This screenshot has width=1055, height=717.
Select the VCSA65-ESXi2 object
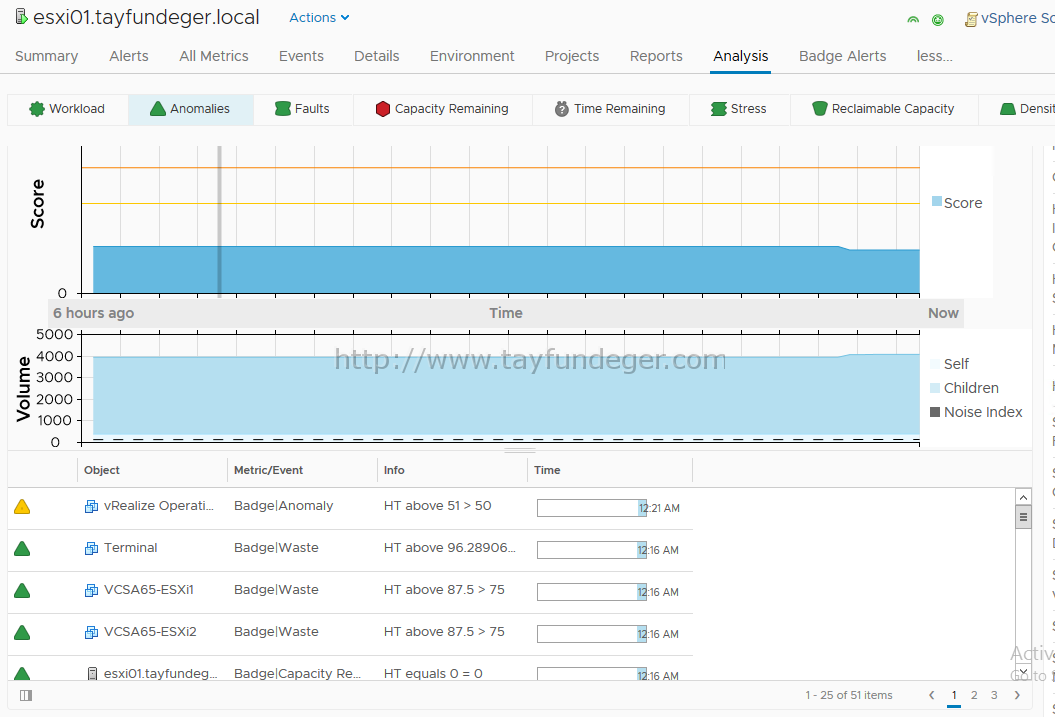point(150,632)
